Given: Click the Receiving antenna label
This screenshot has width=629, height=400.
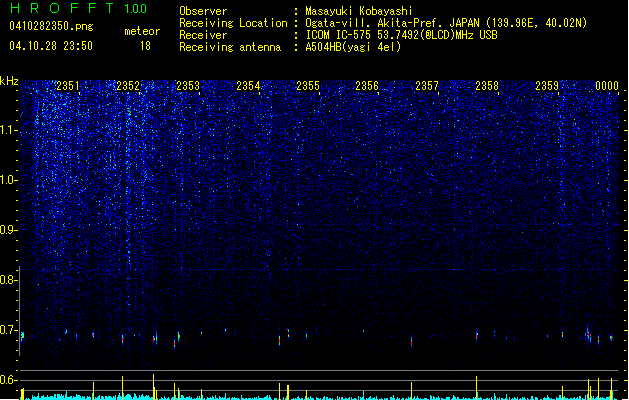Looking at the screenshot, I should 230,47.
